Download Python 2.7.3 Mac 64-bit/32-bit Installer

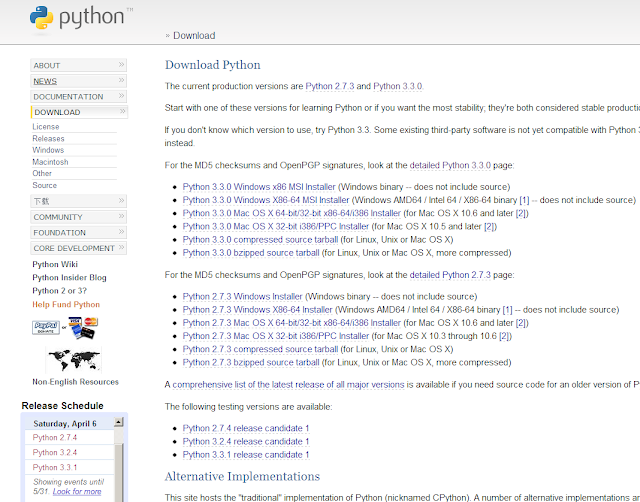point(291,323)
